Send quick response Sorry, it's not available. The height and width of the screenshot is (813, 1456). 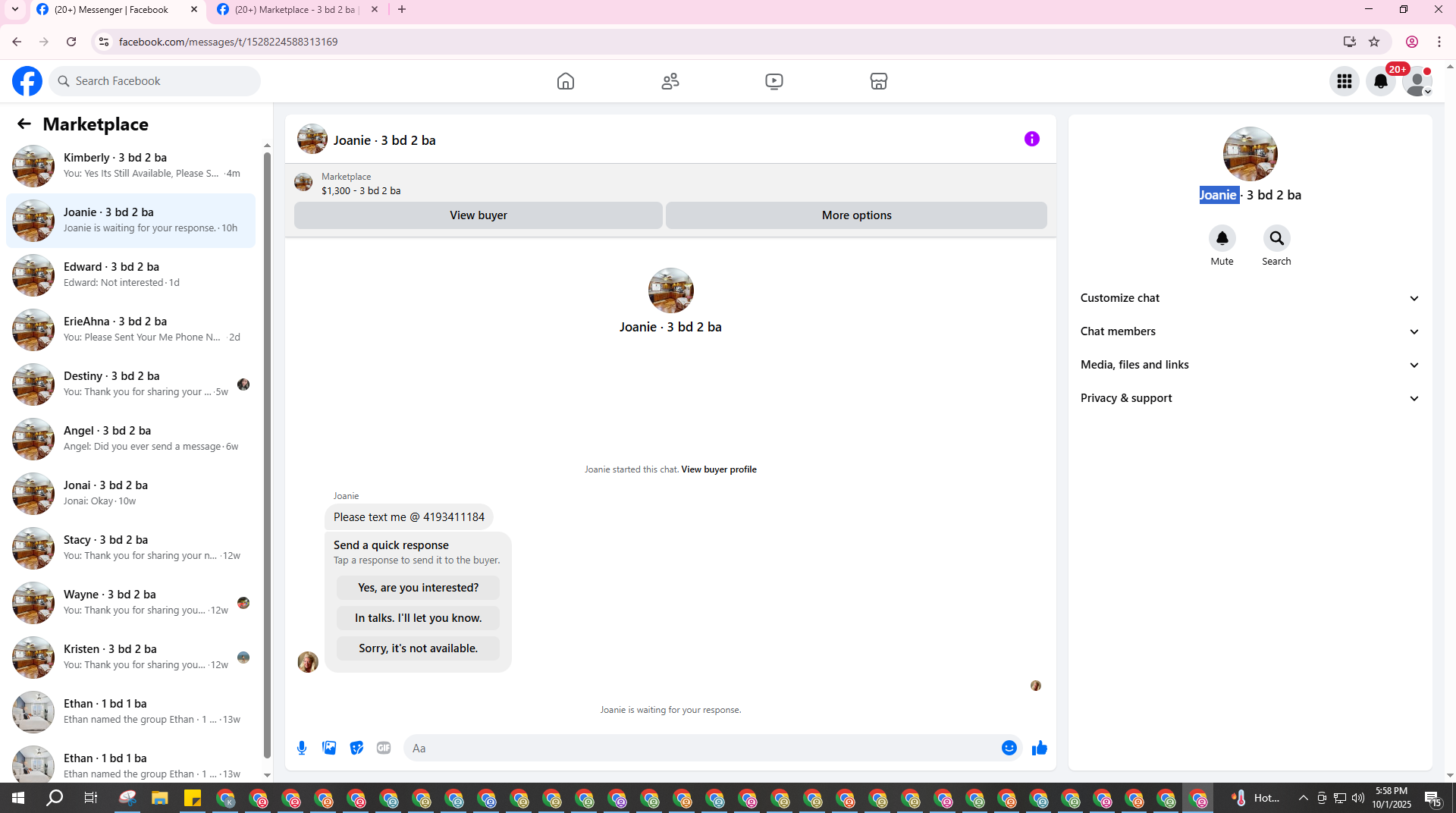coord(418,648)
